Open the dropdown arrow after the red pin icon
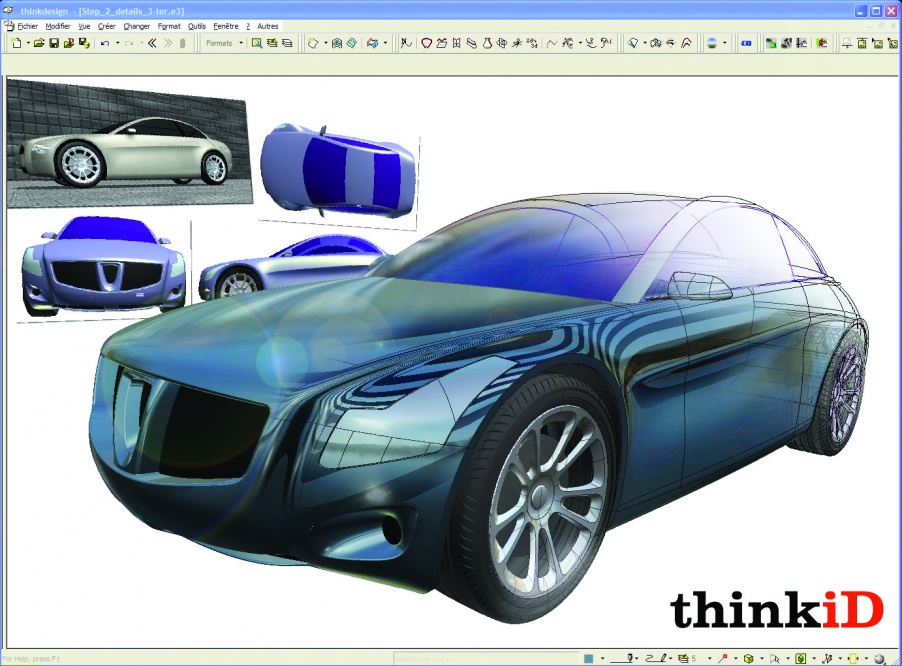Viewport: 902px width, 666px height. [x=736, y=659]
